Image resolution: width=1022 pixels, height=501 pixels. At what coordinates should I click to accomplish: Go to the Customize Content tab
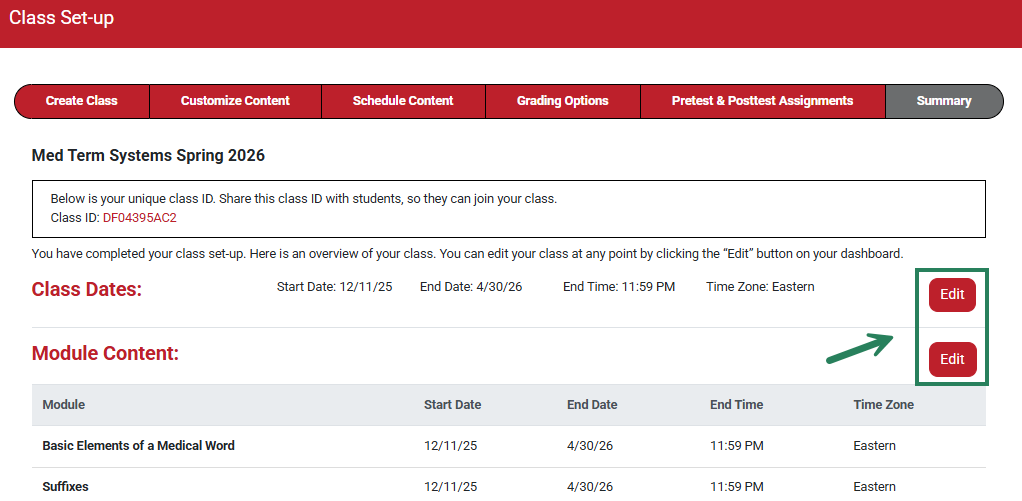(x=235, y=101)
